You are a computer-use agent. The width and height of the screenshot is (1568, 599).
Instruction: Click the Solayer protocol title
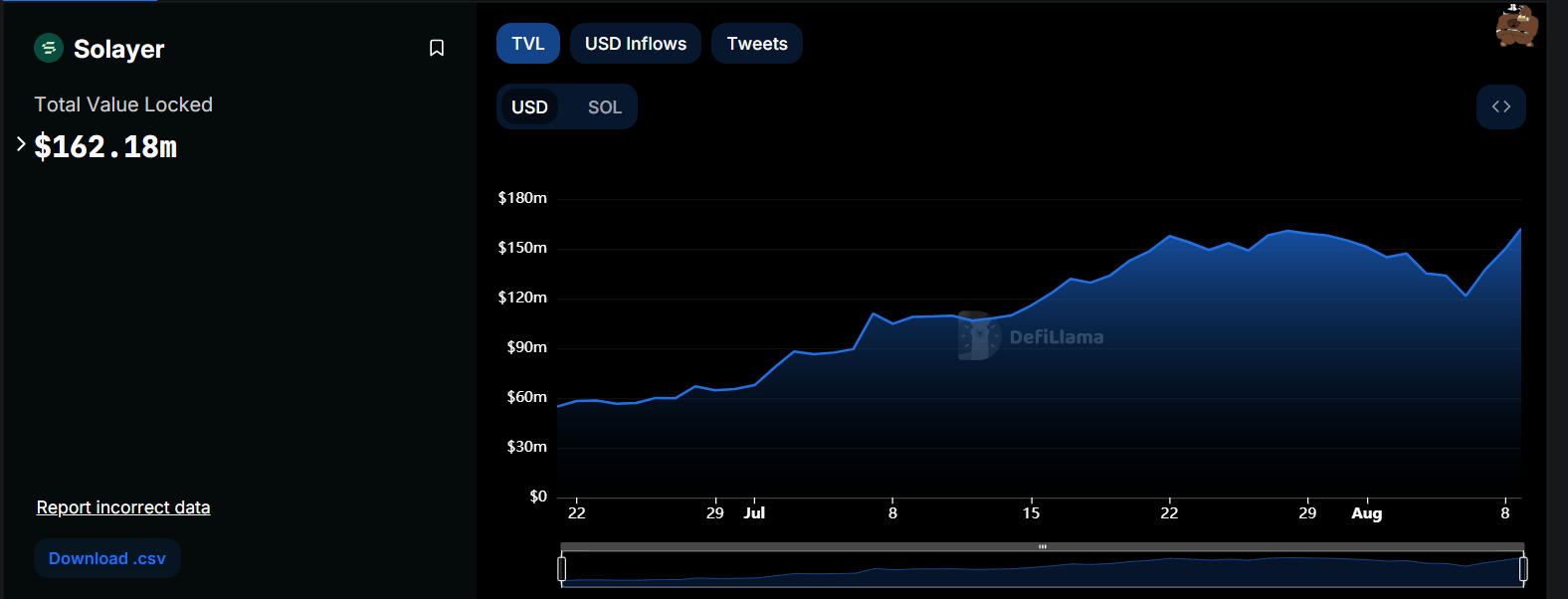pos(118,49)
